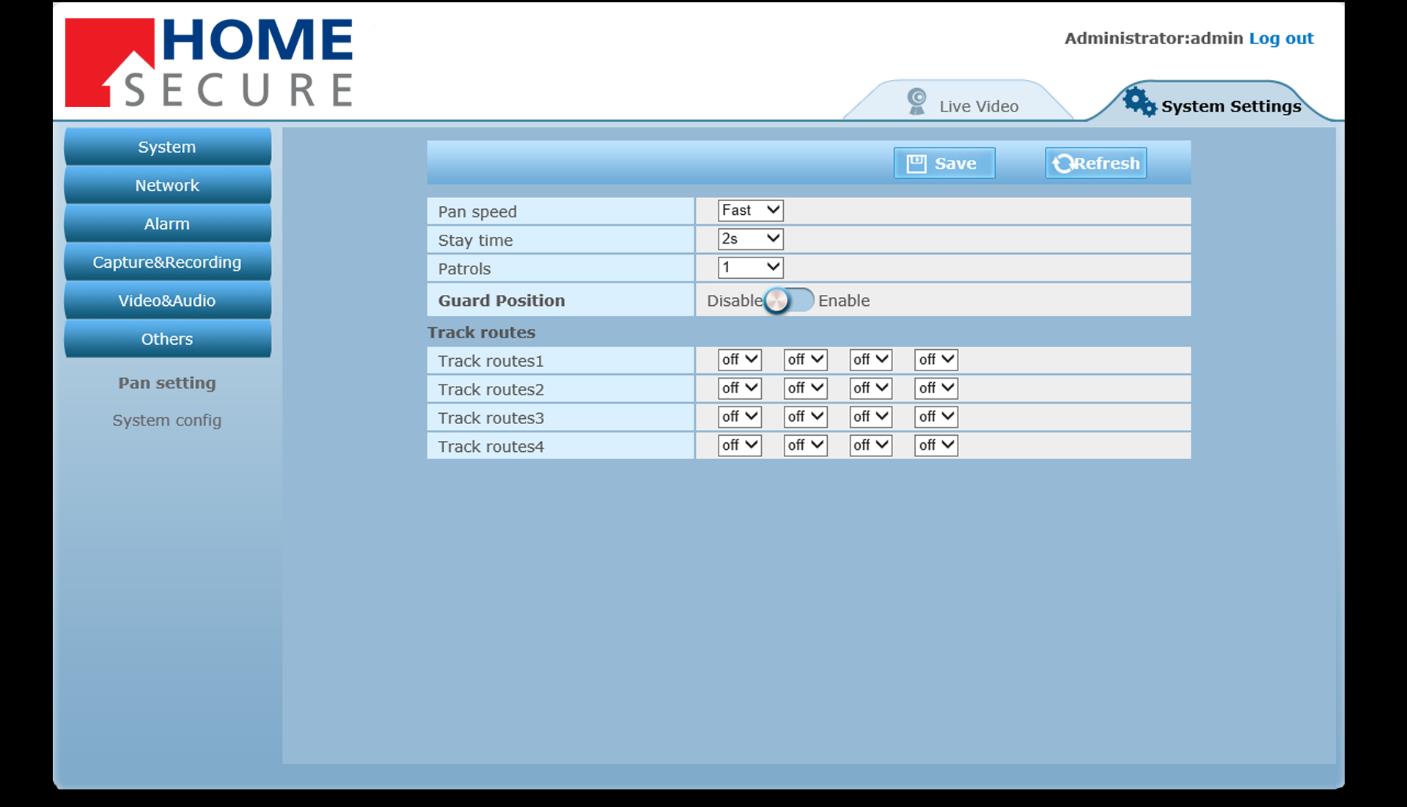This screenshot has height=807, width=1407.
Task: Open the Video&Audio menu
Action: [167, 300]
